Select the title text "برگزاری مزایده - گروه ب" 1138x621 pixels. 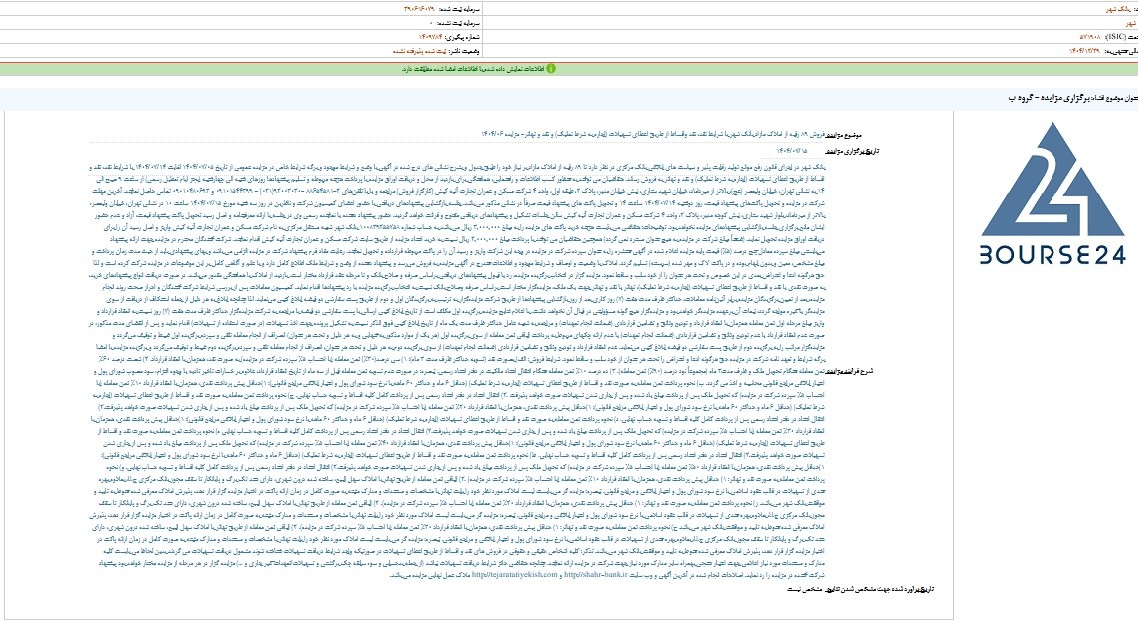coord(1050,98)
